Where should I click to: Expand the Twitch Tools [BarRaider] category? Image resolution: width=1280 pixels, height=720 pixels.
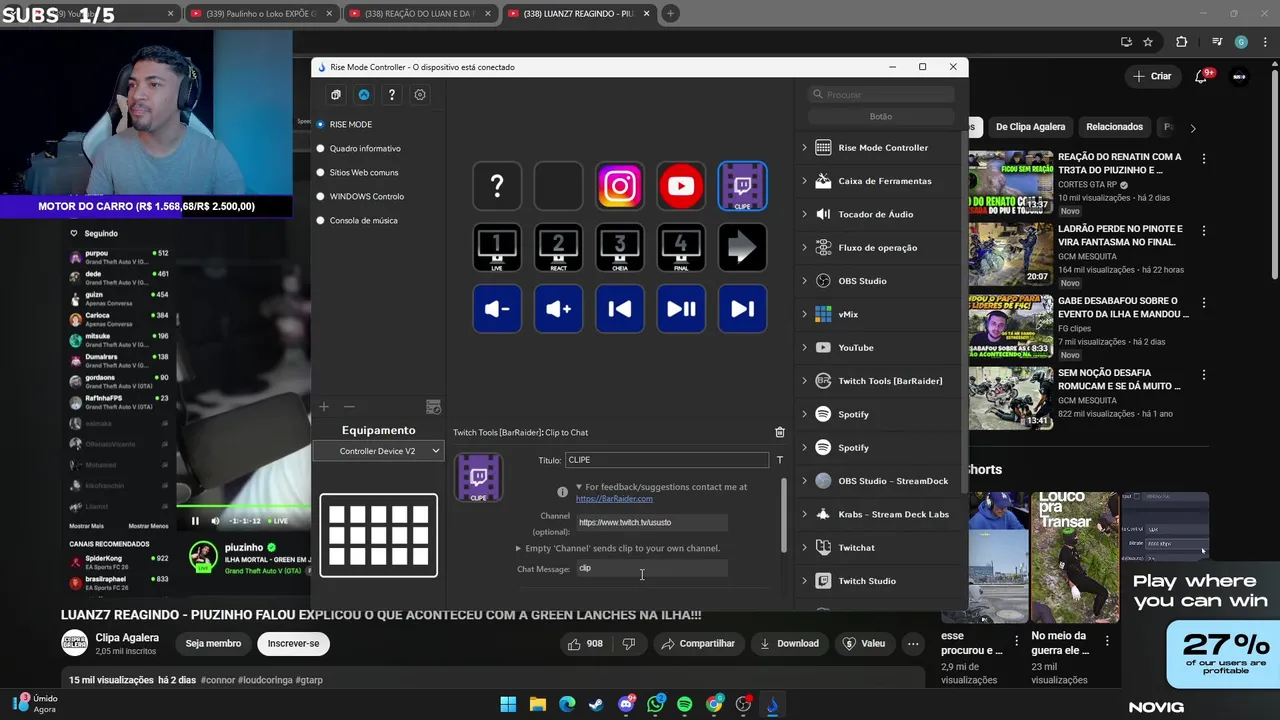coord(804,381)
